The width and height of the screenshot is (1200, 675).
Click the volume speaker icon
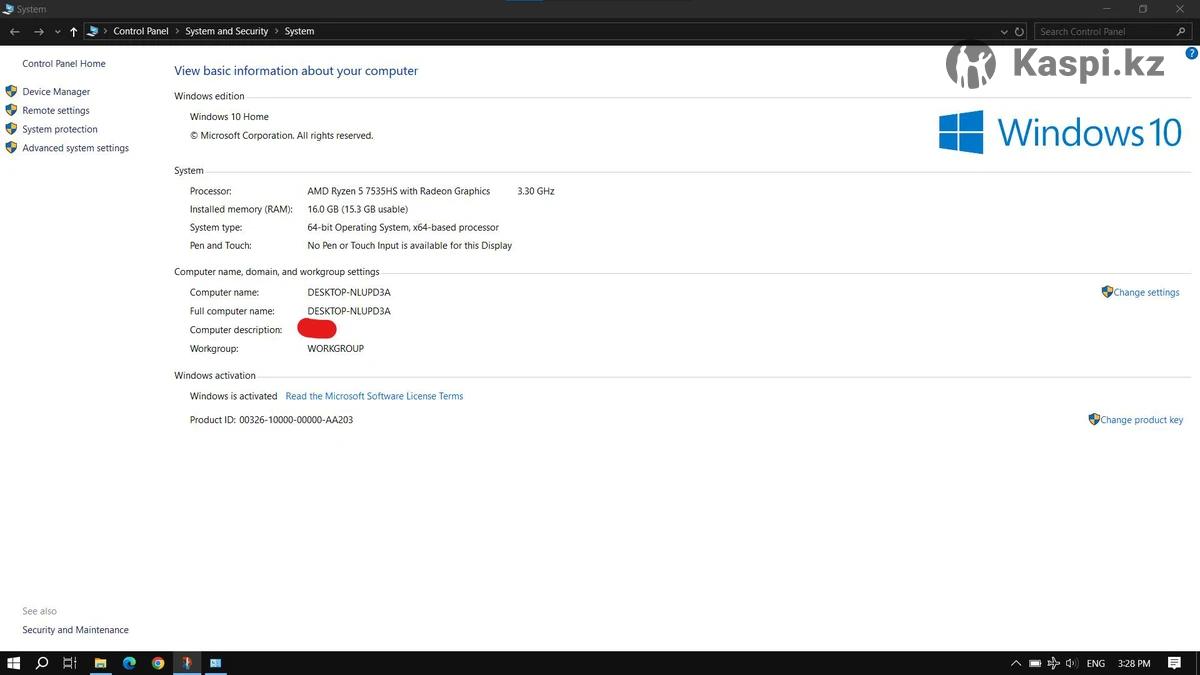pos(1071,663)
